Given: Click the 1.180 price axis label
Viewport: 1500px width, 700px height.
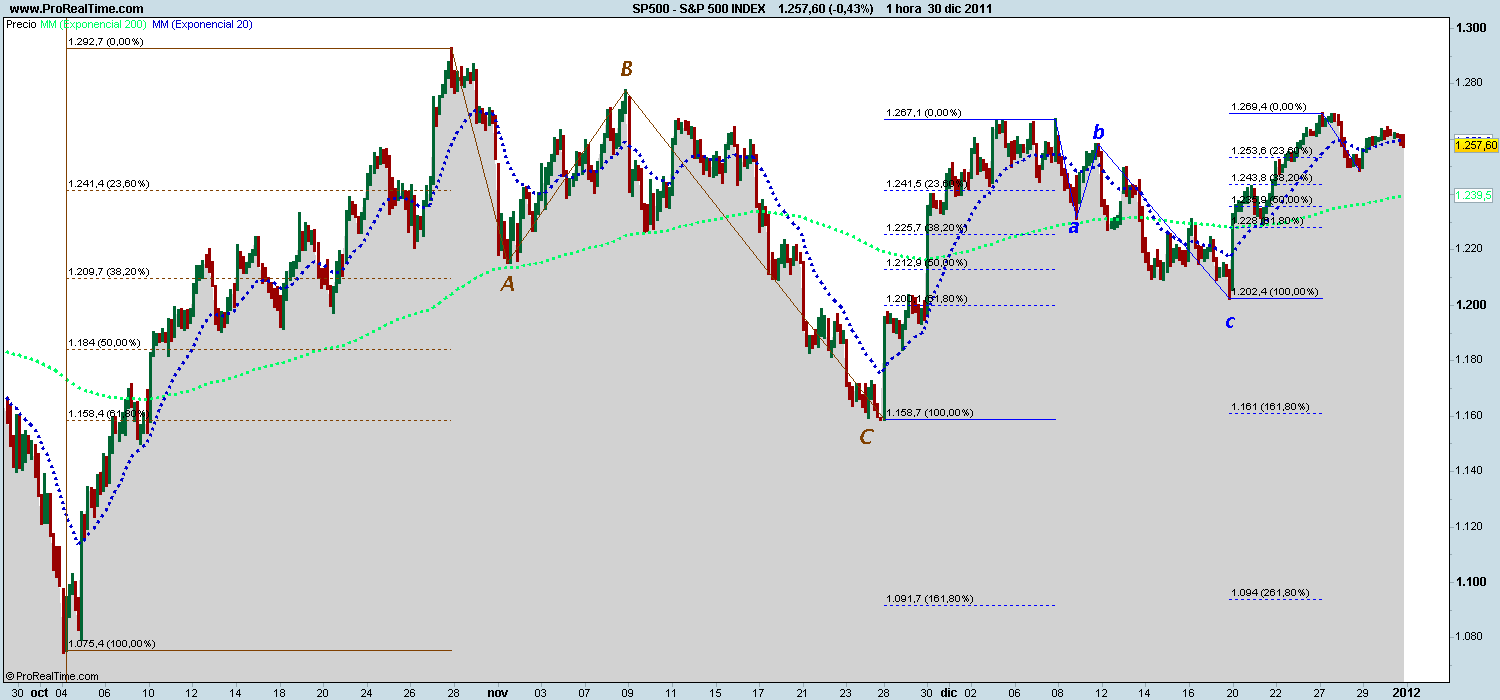Looking at the screenshot, I should pyautogui.click(x=1469, y=360).
